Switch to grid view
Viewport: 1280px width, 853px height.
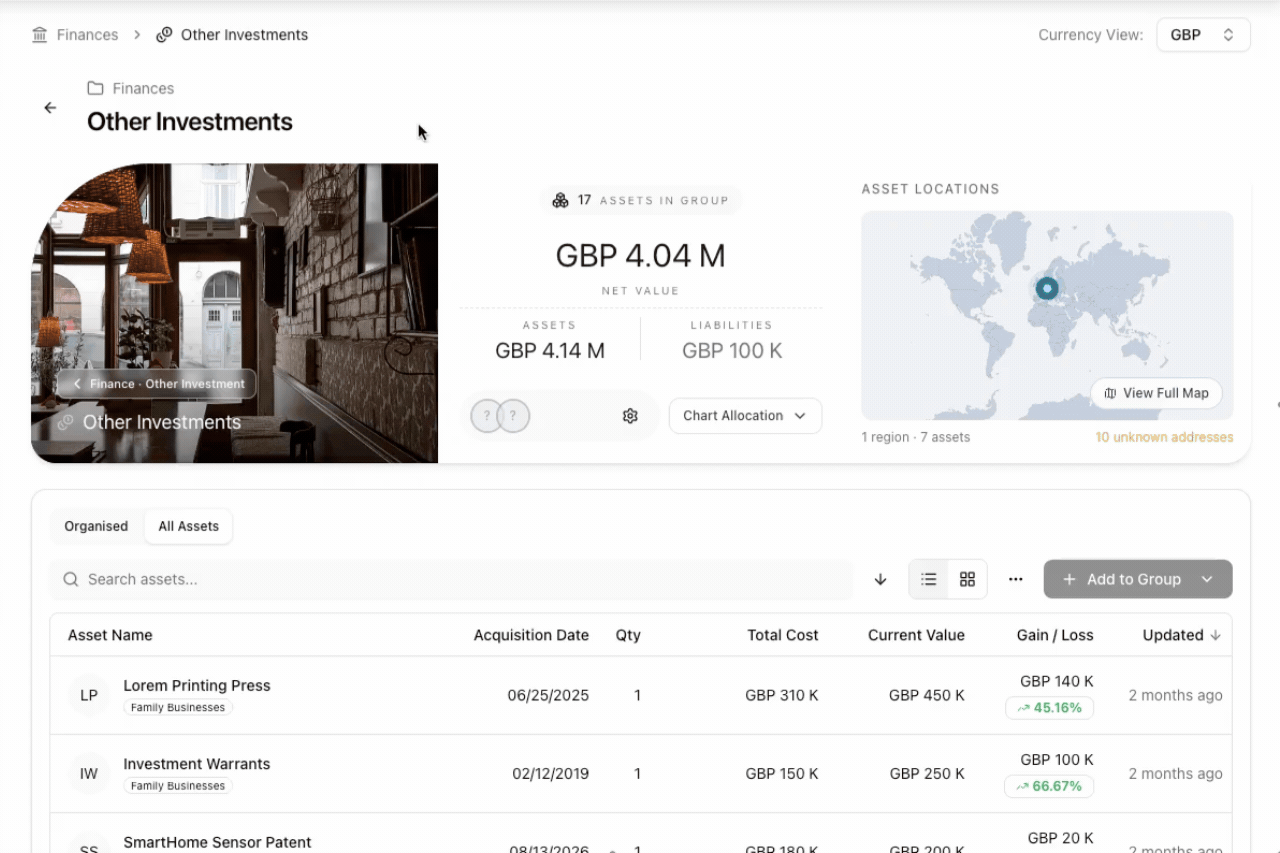(x=967, y=579)
